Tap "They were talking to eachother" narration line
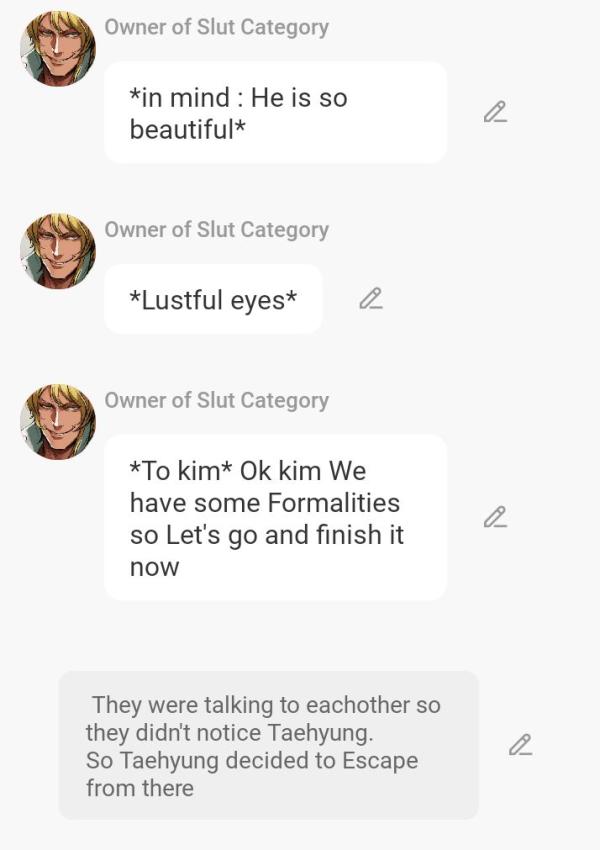Viewport: 600px width, 850px height. (266, 705)
